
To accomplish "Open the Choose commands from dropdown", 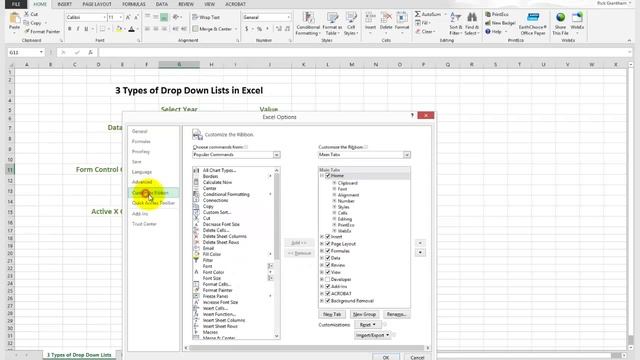I will coord(276,155).
